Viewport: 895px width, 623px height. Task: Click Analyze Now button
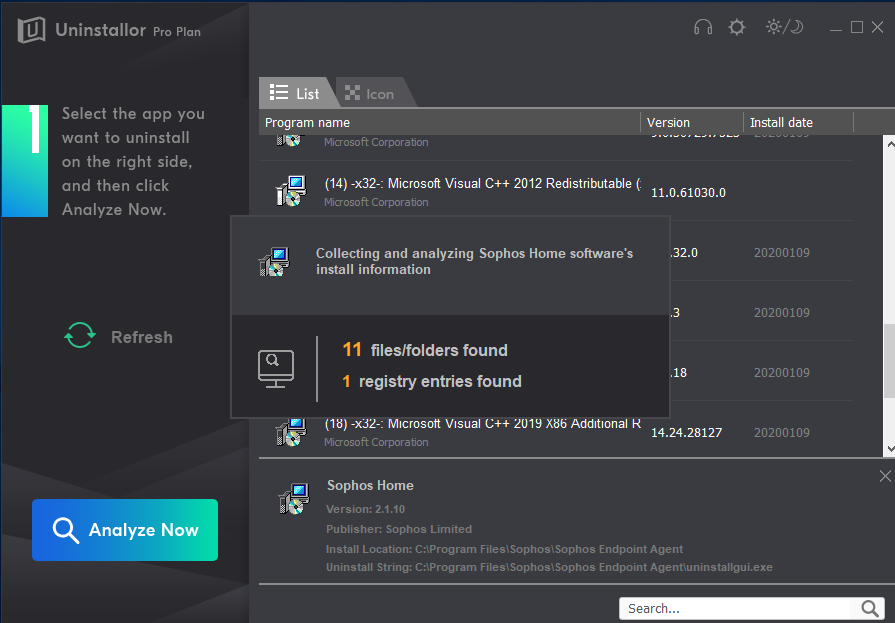click(x=125, y=529)
